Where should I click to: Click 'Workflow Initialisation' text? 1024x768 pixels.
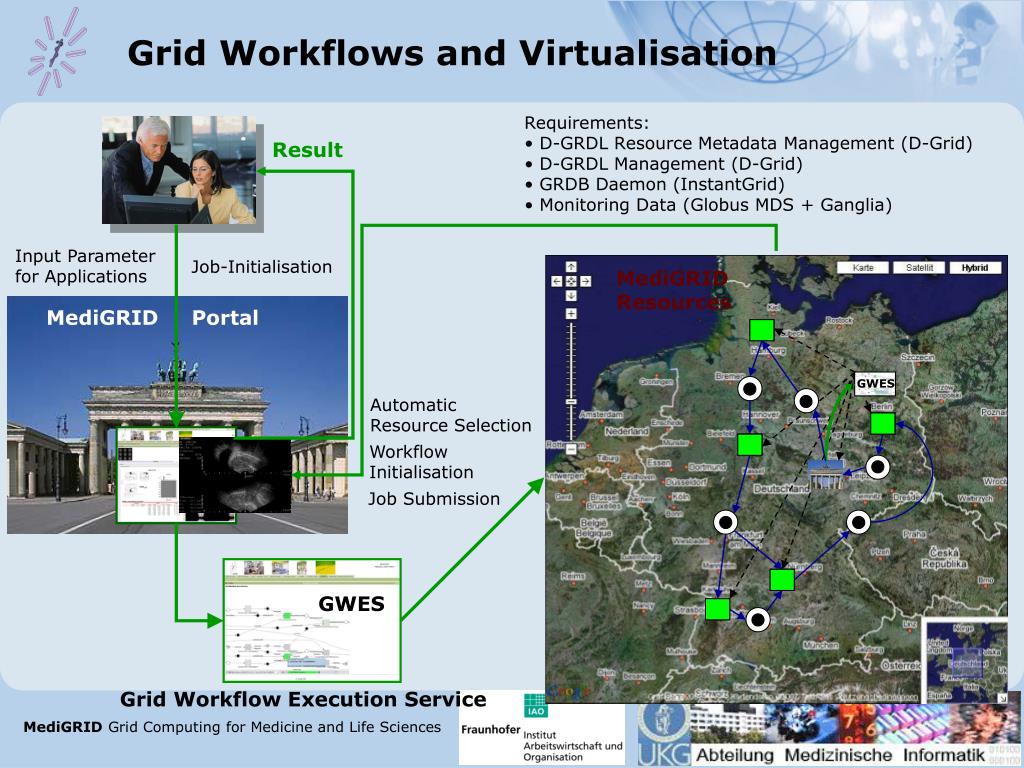tap(421, 462)
